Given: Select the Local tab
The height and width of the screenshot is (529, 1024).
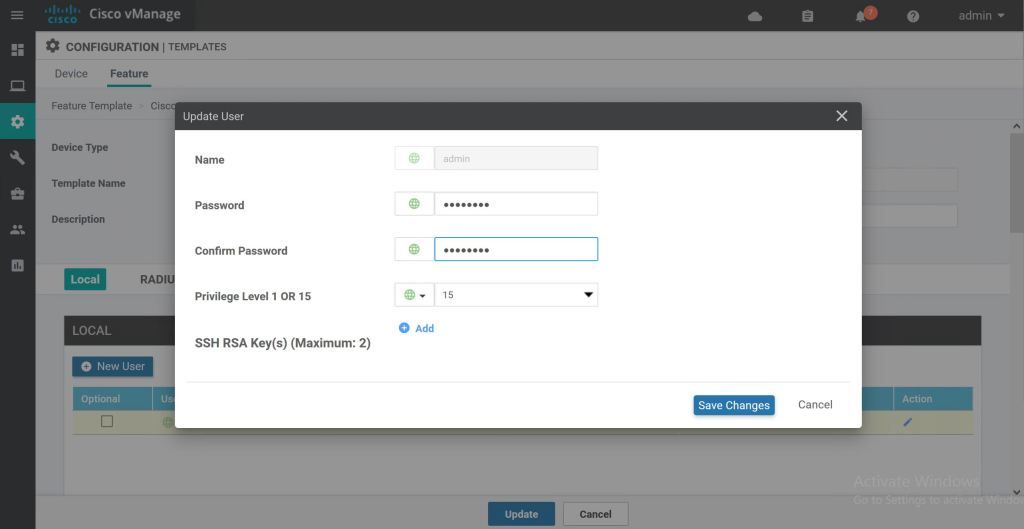Looking at the screenshot, I should pos(85,280).
